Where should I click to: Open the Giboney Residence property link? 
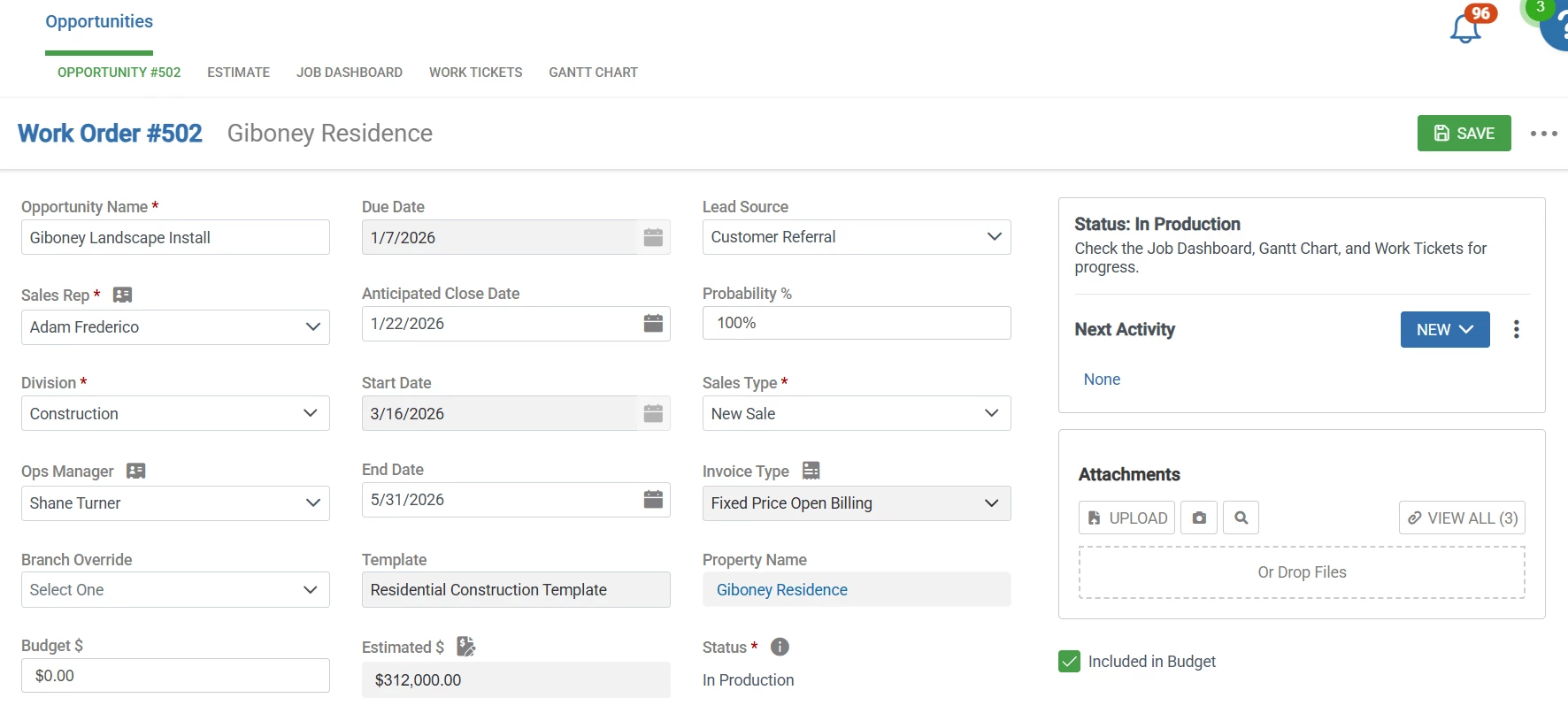tap(781, 590)
